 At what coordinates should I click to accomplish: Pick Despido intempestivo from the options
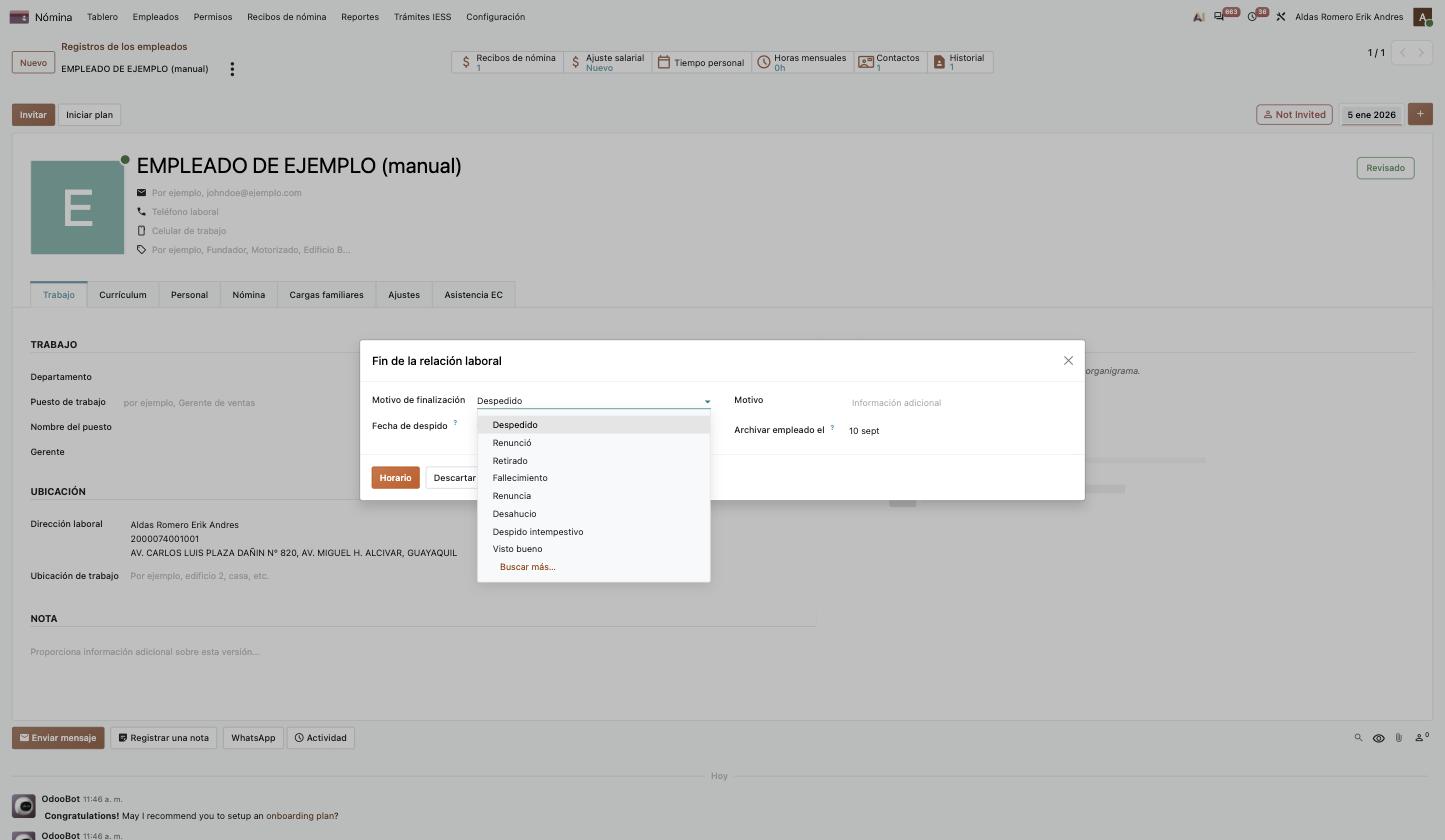tap(594, 532)
